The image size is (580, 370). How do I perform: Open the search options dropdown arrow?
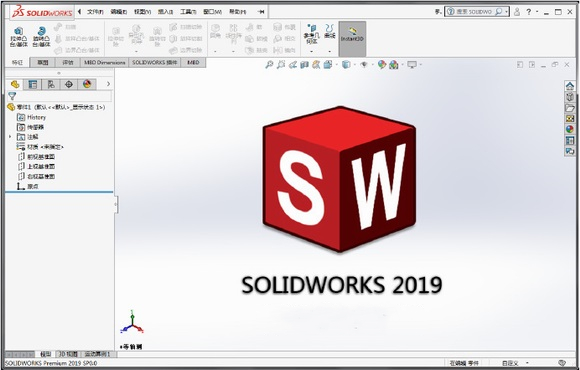coord(506,12)
